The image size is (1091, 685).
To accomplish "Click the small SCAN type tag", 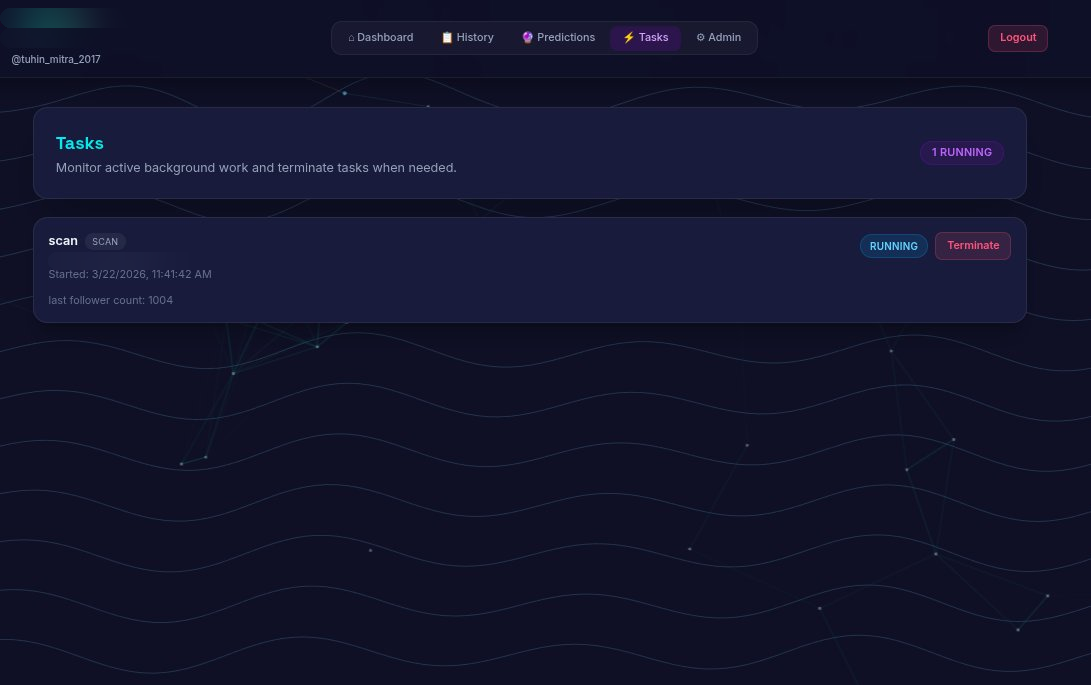I will coord(105,242).
